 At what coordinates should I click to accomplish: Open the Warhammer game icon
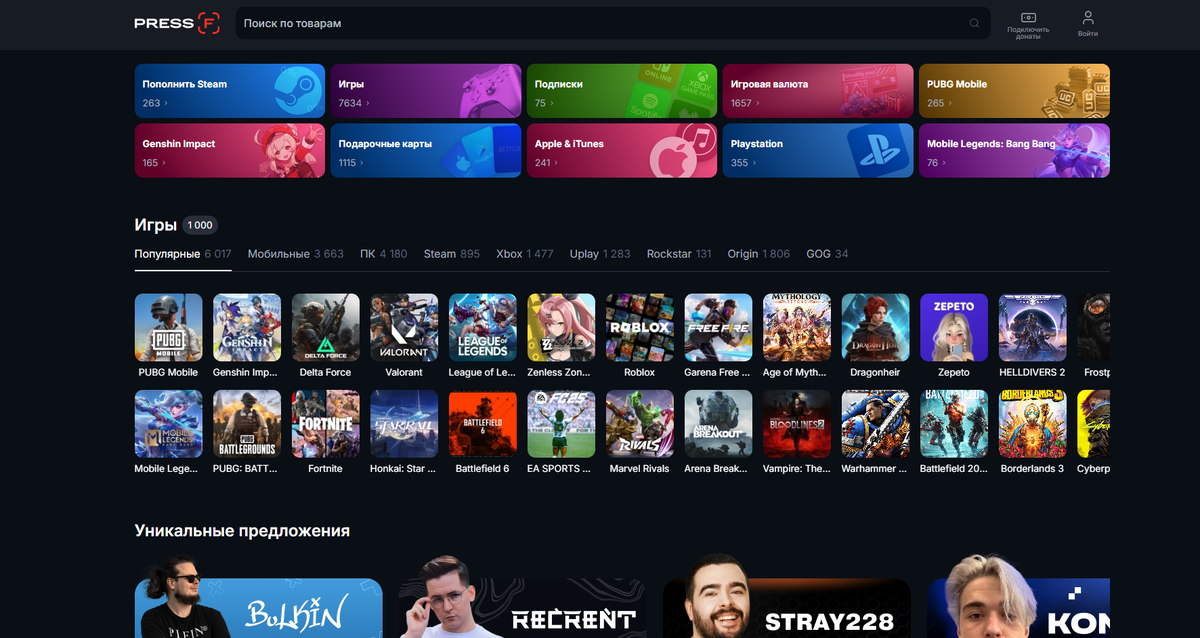pyautogui.click(x=875, y=424)
